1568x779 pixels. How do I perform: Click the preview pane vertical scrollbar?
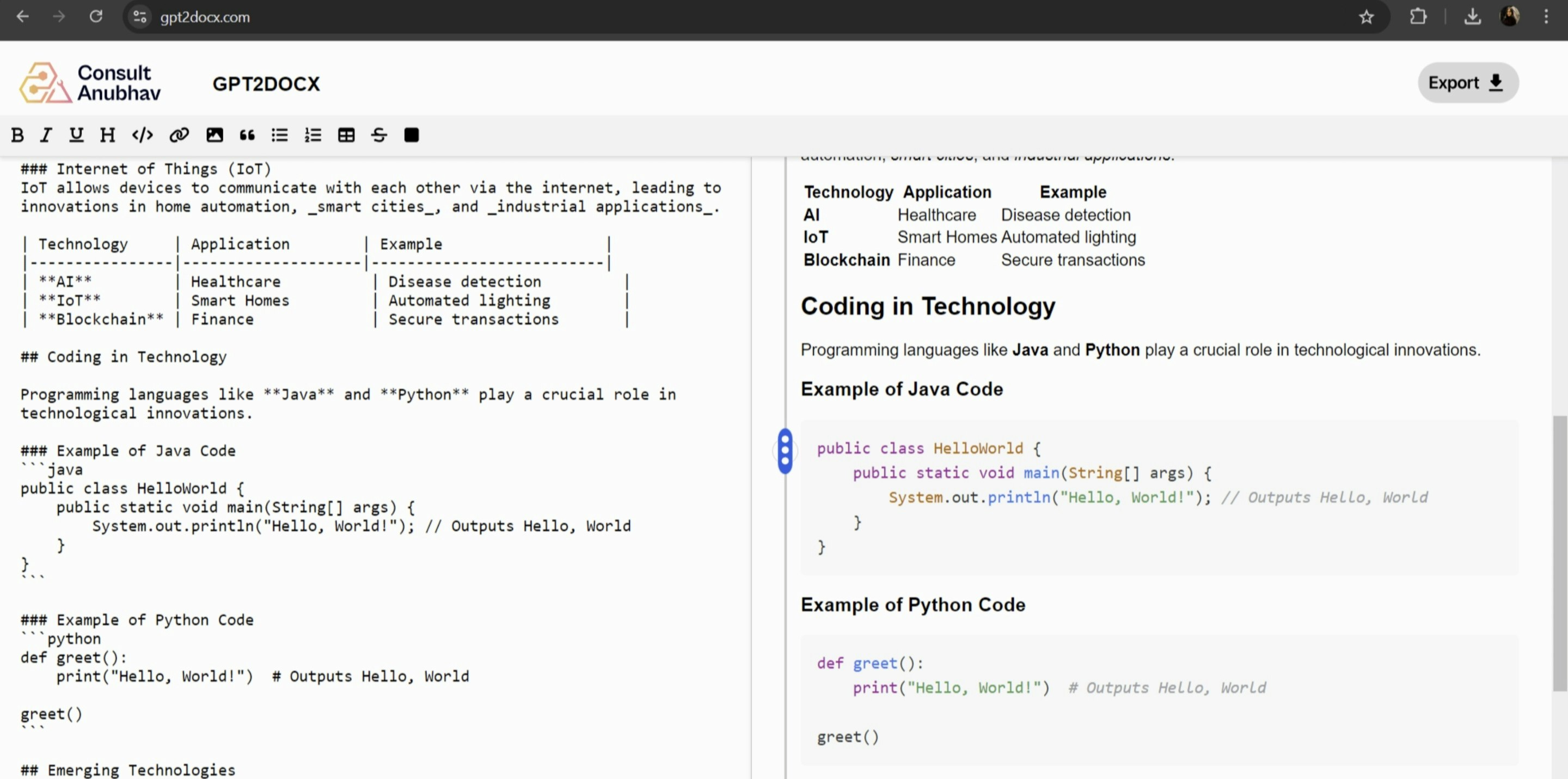tap(1559, 553)
